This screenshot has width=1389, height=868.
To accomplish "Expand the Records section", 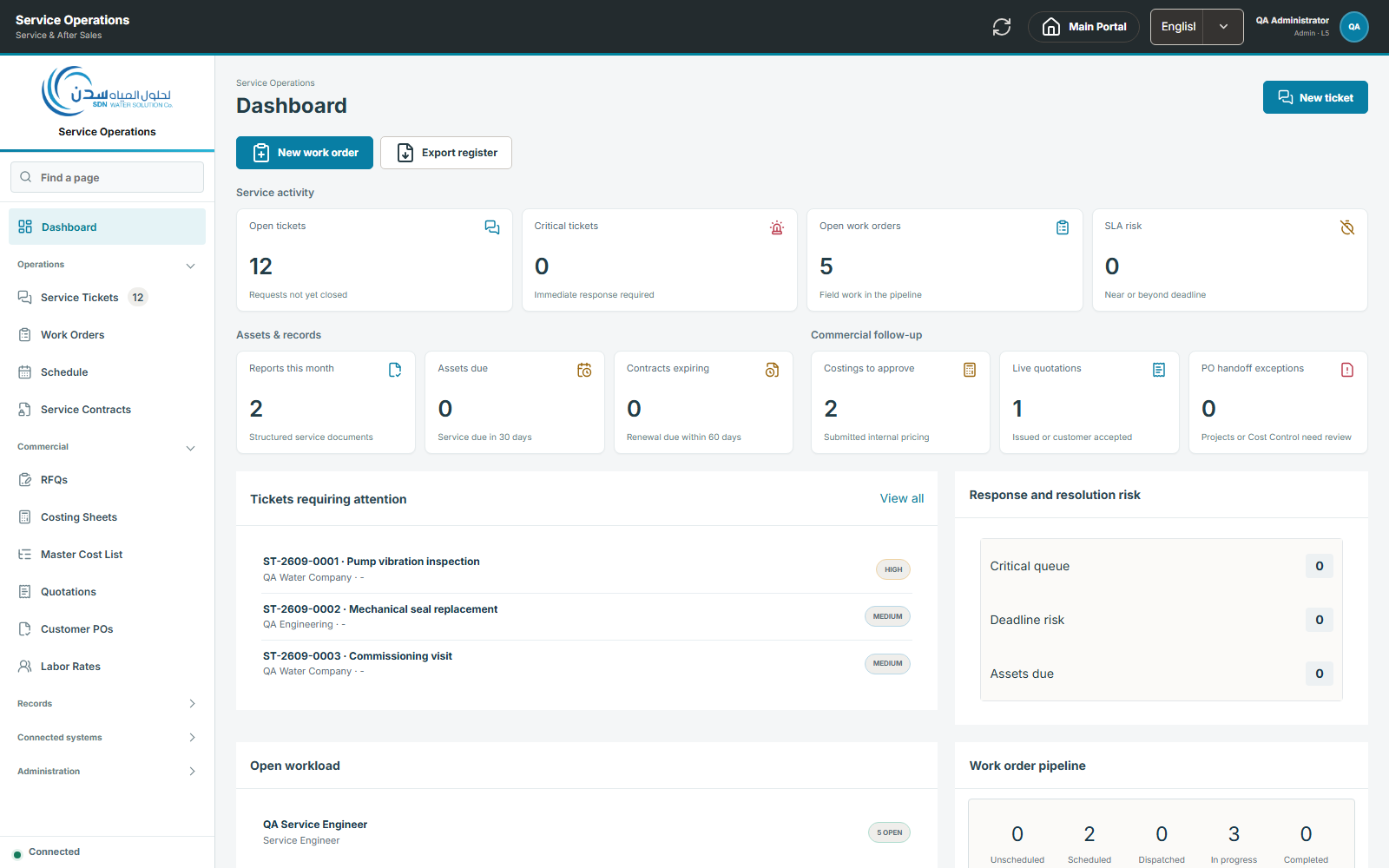I will coord(108,704).
